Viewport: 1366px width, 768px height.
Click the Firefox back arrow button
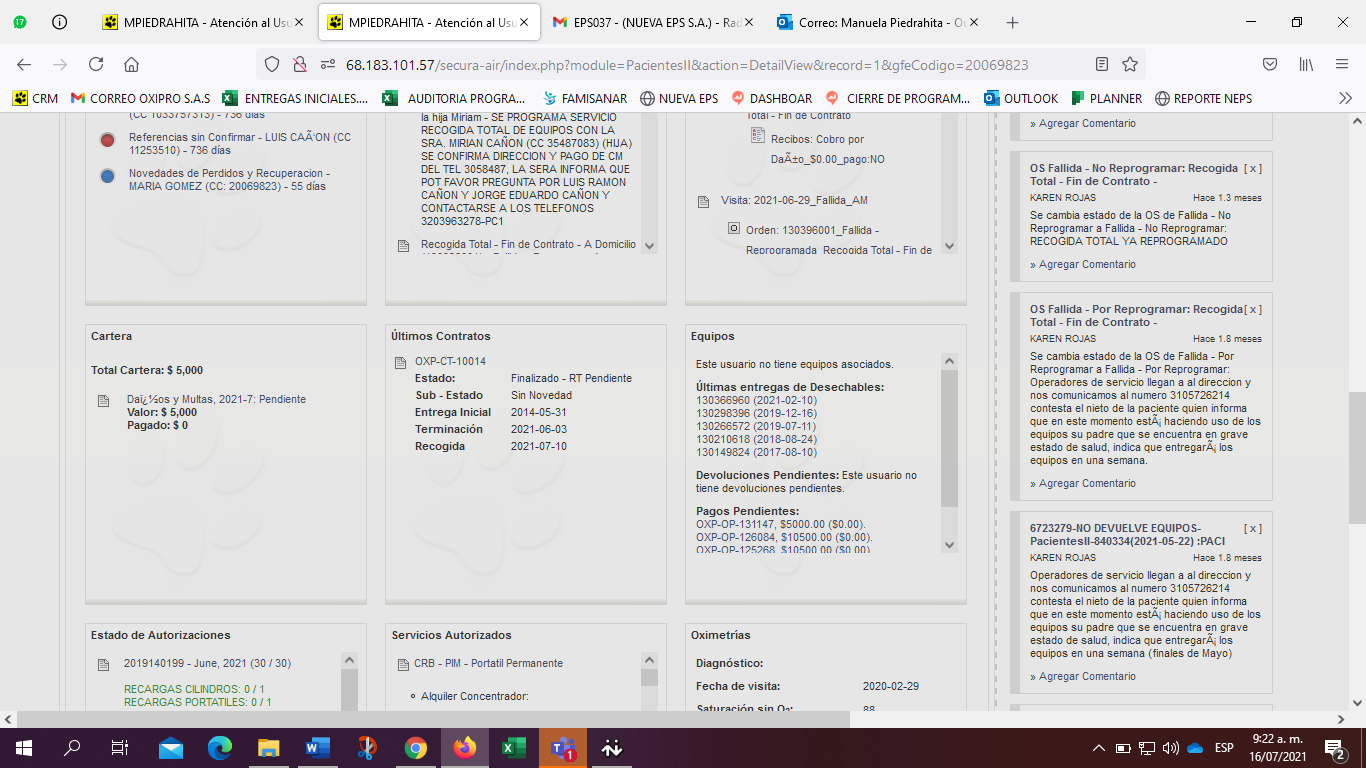(x=24, y=64)
